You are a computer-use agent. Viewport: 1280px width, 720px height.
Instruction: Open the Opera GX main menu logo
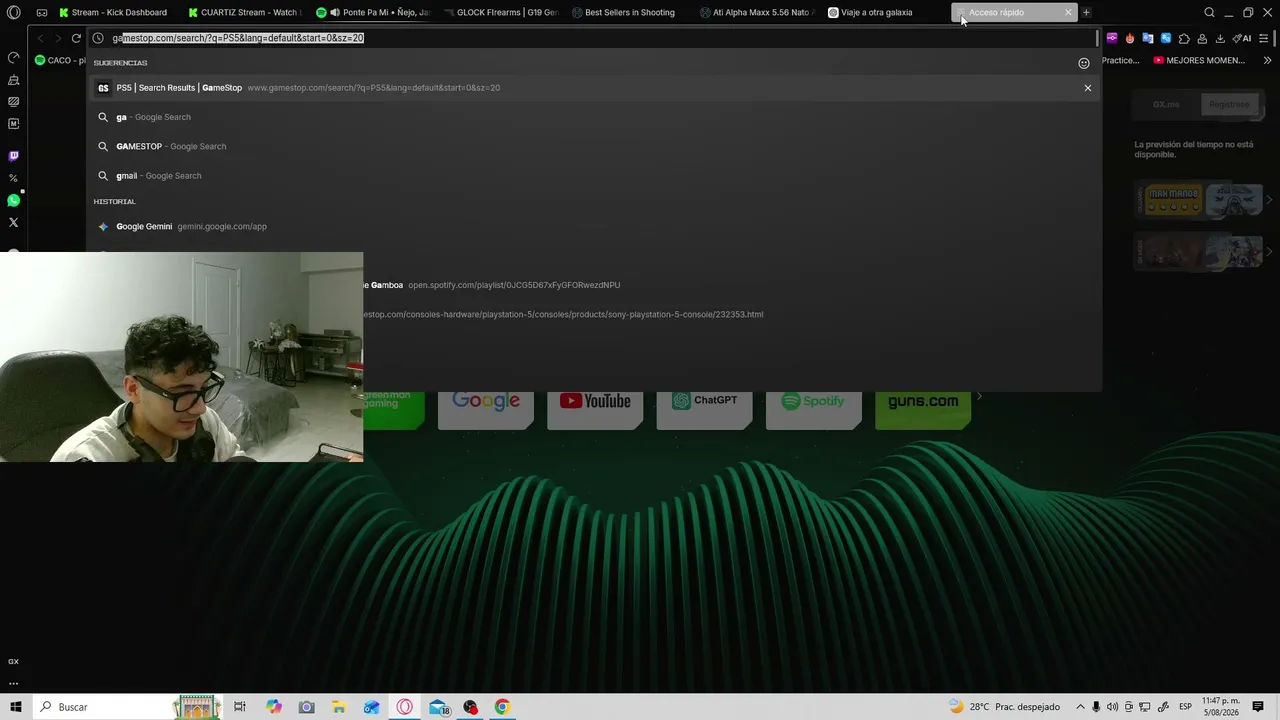point(14,13)
